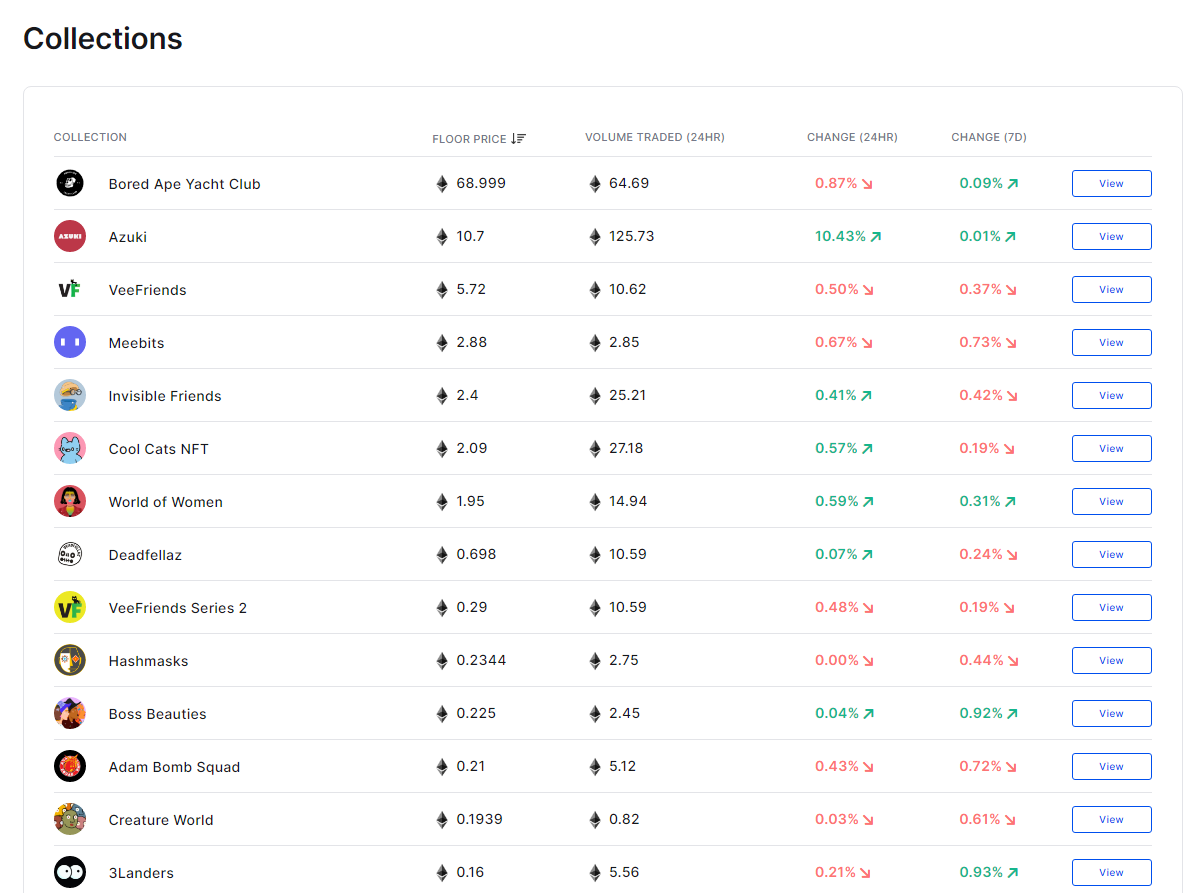The image size is (1199, 893).
Task: Click the Change (7D) column header
Action: tap(989, 138)
